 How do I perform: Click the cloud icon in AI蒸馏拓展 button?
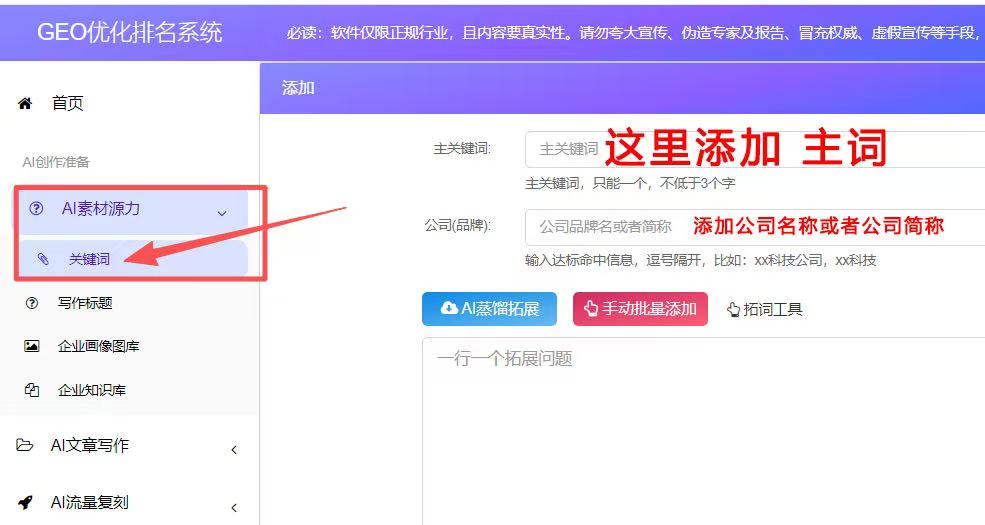pos(449,309)
